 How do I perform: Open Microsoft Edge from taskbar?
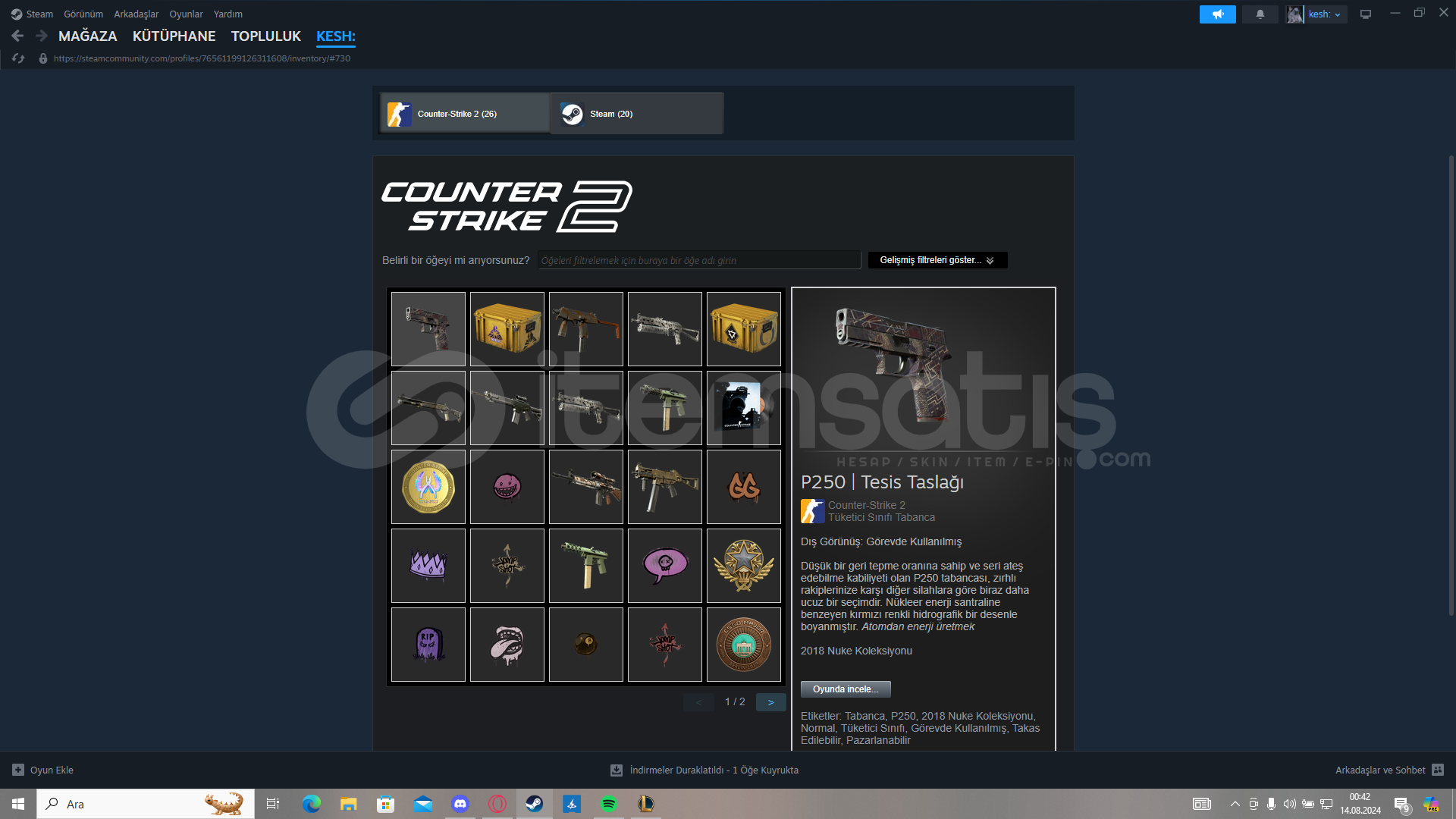(x=312, y=804)
